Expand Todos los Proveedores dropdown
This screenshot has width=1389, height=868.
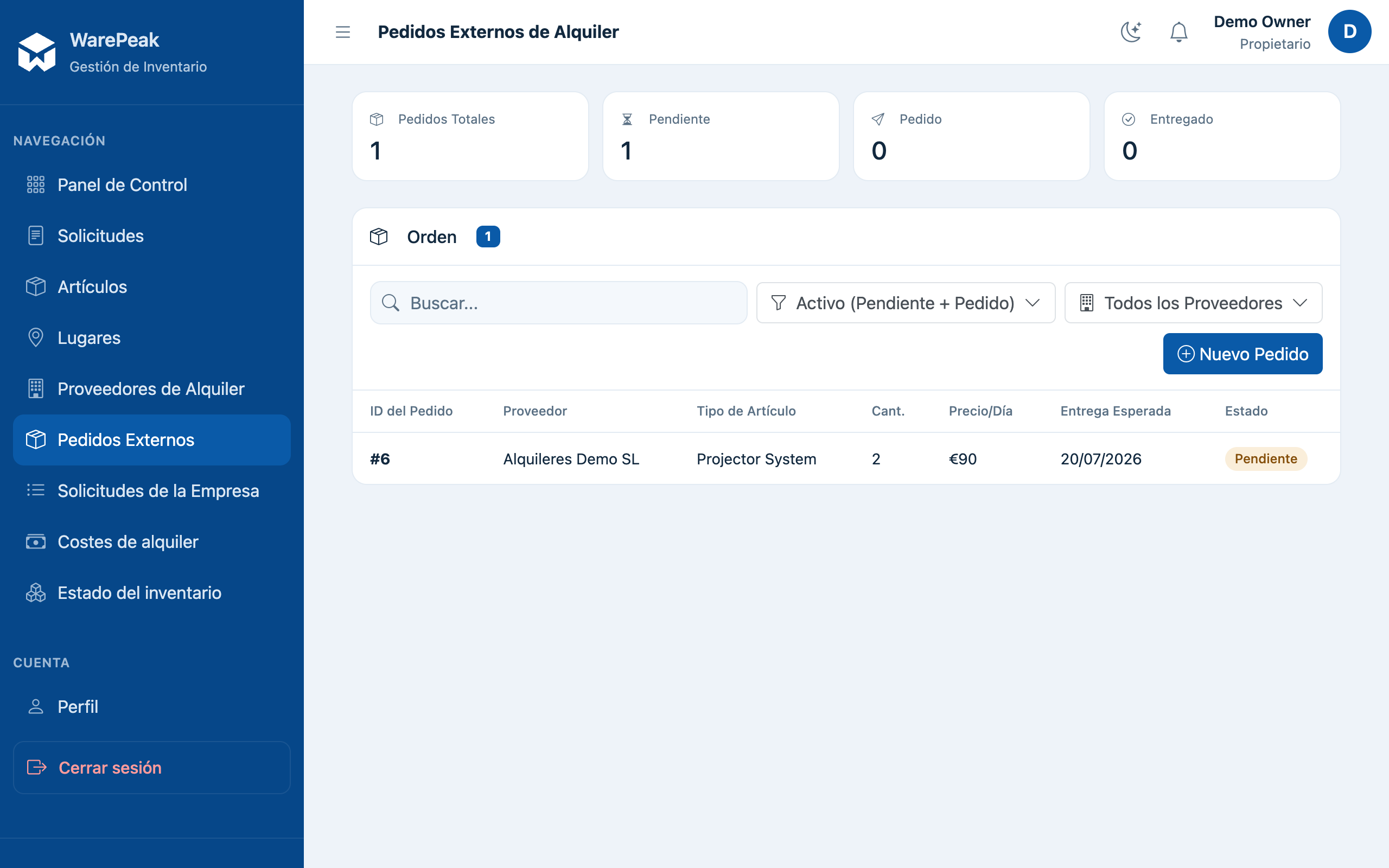1193,303
